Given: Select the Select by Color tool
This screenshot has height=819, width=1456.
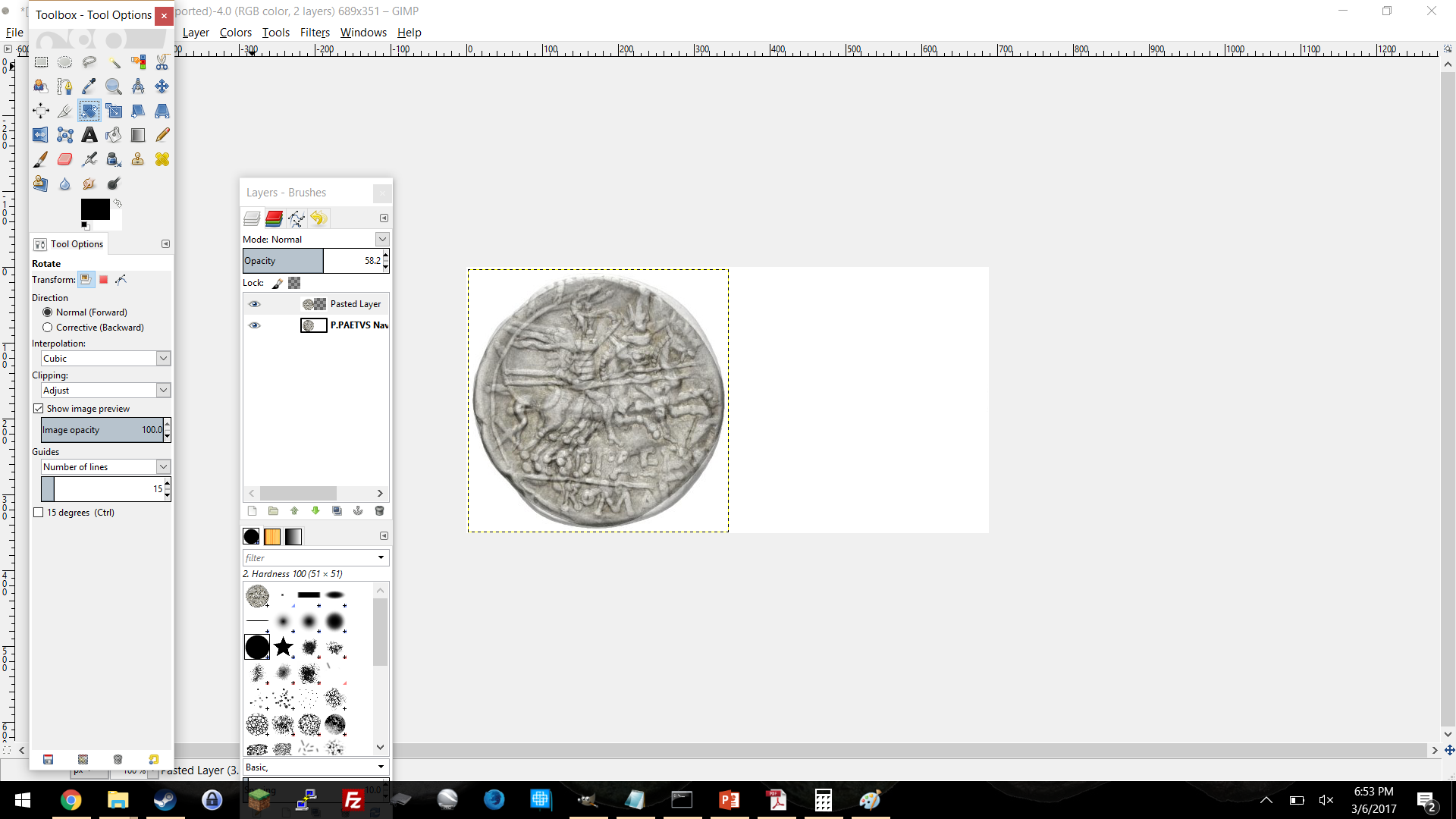Looking at the screenshot, I should 138,62.
